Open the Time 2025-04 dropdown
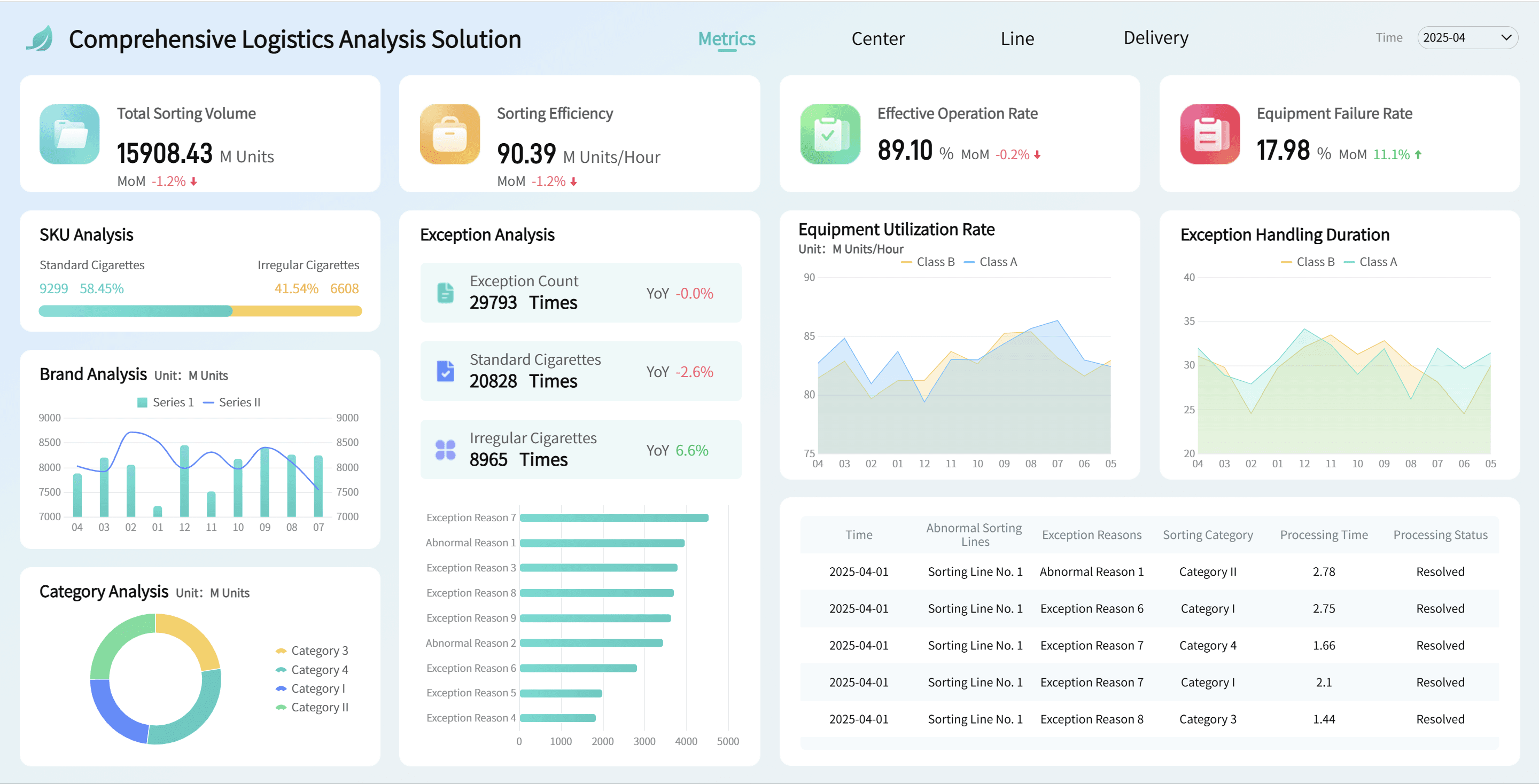 1467,37
